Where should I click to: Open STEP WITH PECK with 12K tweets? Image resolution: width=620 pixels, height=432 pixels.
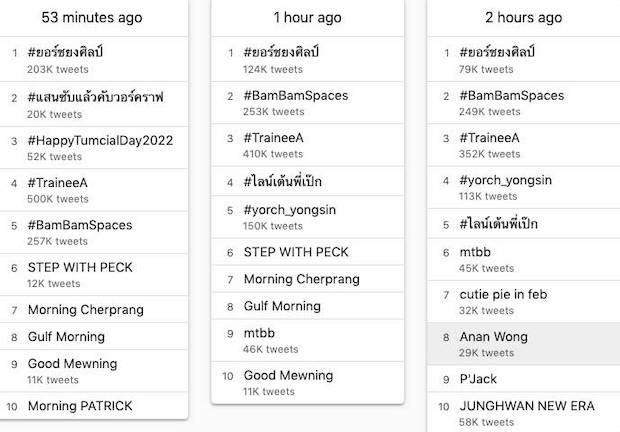[80, 268]
